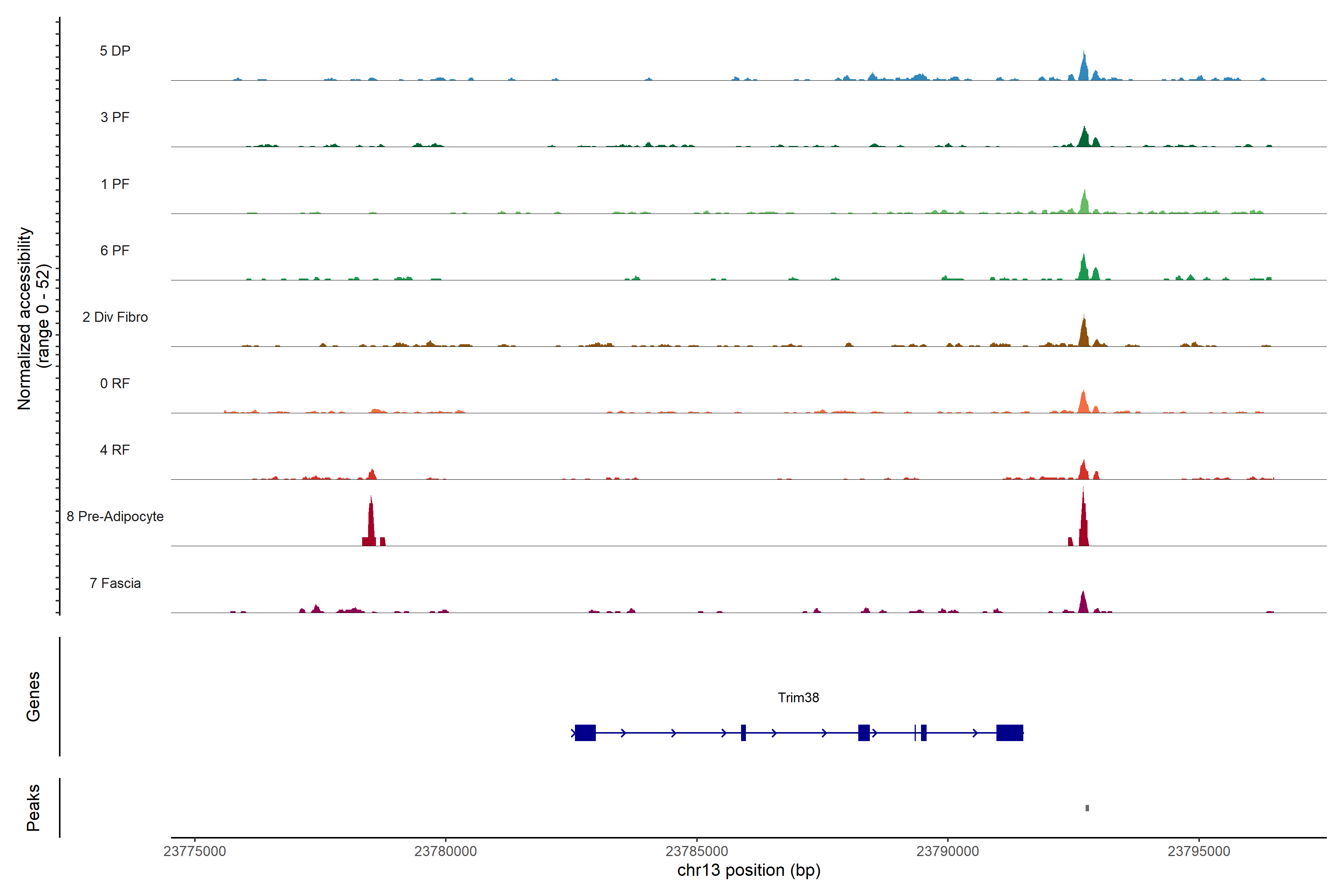Screen dimensions: 1344x896
Task: Click the 5 DP track label
Action: point(115,51)
